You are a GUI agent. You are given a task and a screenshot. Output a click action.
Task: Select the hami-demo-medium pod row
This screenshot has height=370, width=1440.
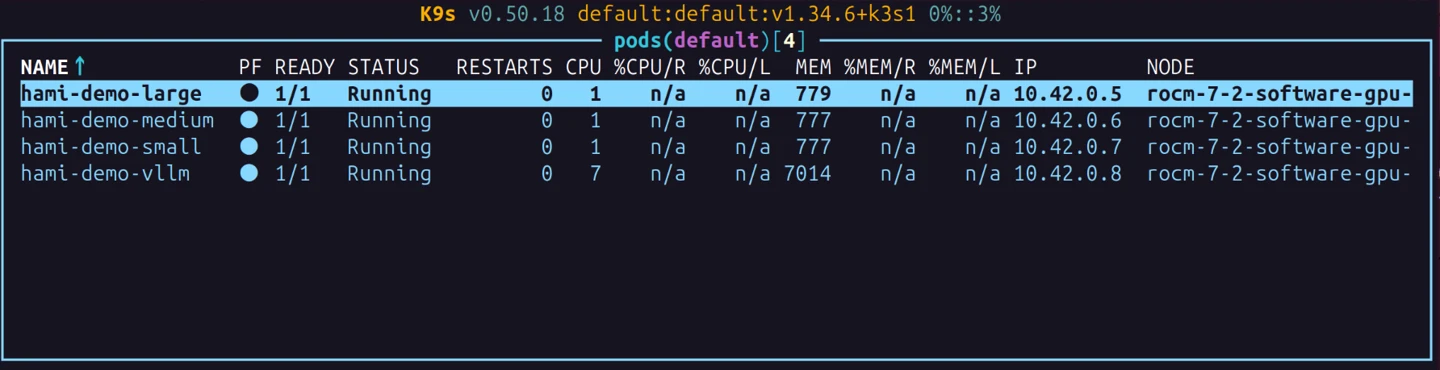click(716, 120)
